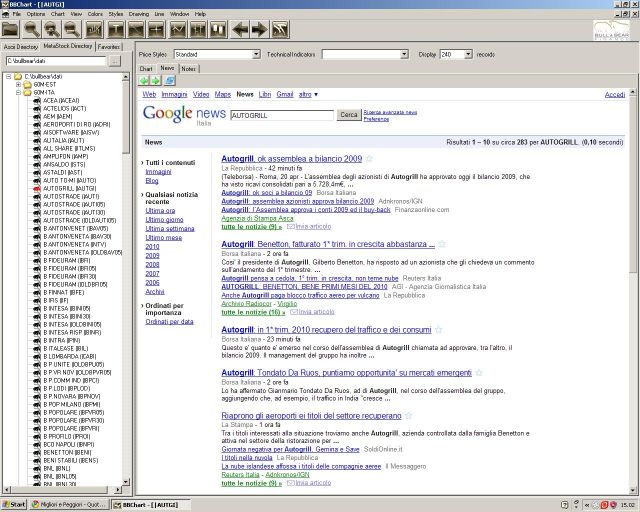Viewport: 640px width, 512px height.
Task: Open the Google 'altro' dropdown
Action: (x=308, y=94)
